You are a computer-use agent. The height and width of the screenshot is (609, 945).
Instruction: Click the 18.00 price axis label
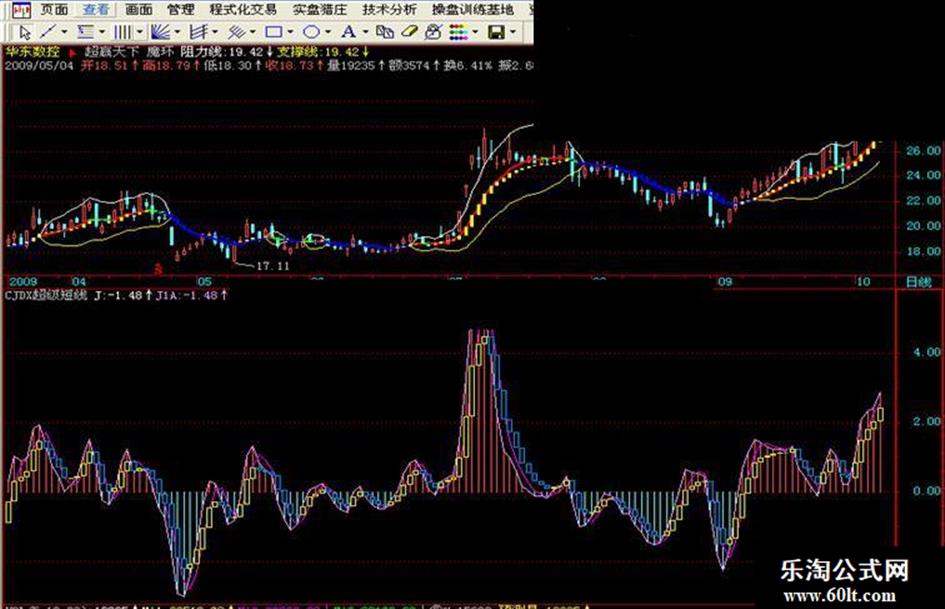pos(923,251)
